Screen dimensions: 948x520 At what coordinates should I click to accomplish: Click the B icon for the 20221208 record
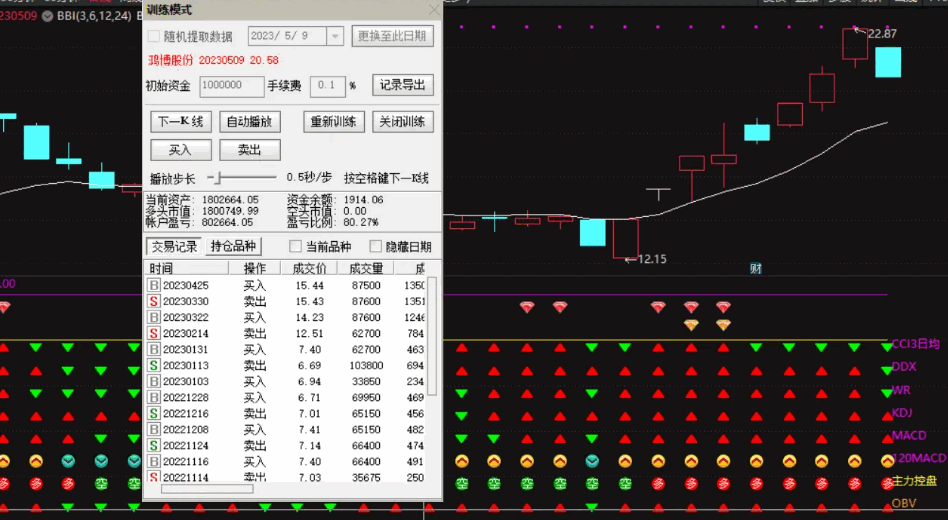pos(154,429)
